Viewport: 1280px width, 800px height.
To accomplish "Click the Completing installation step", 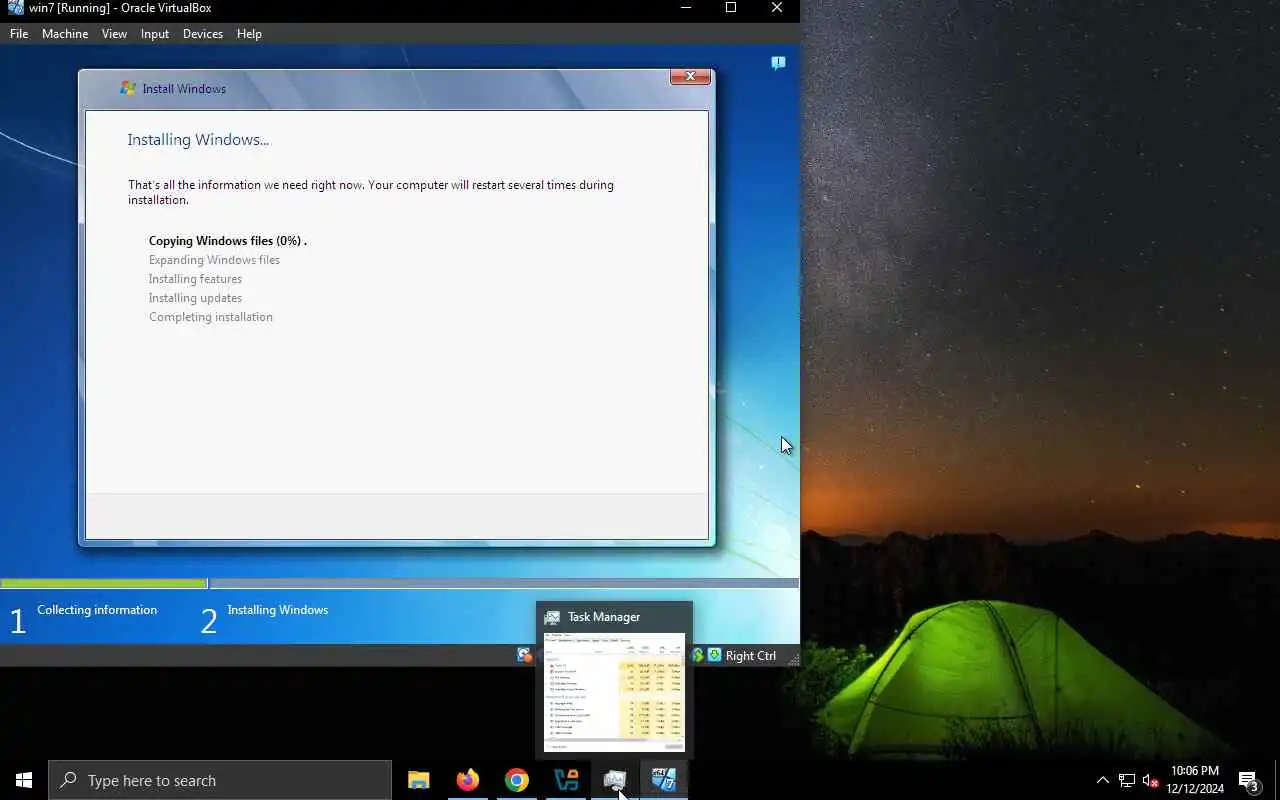I will (211, 317).
